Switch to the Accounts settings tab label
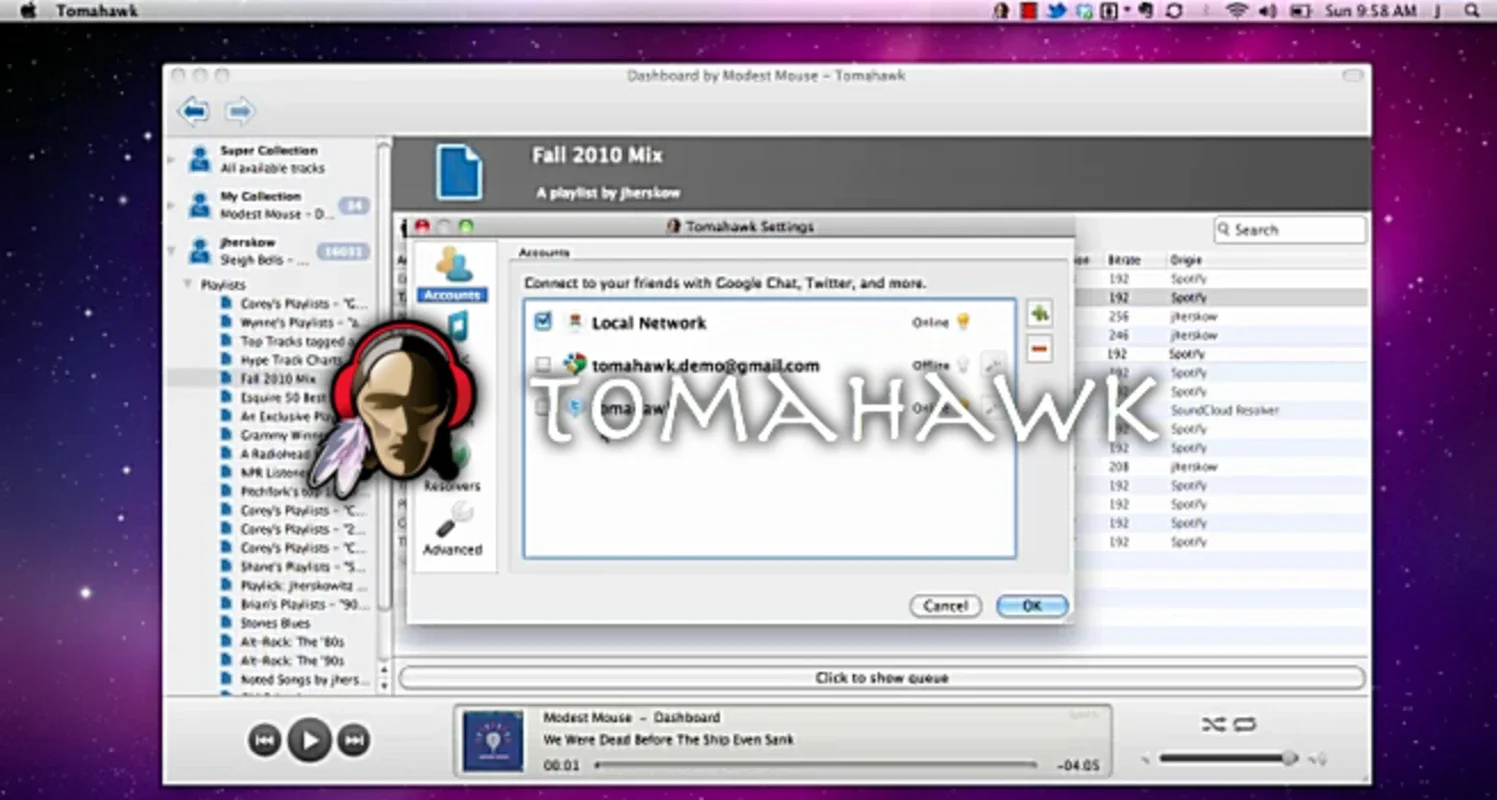The image size is (1497, 800). 452,295
